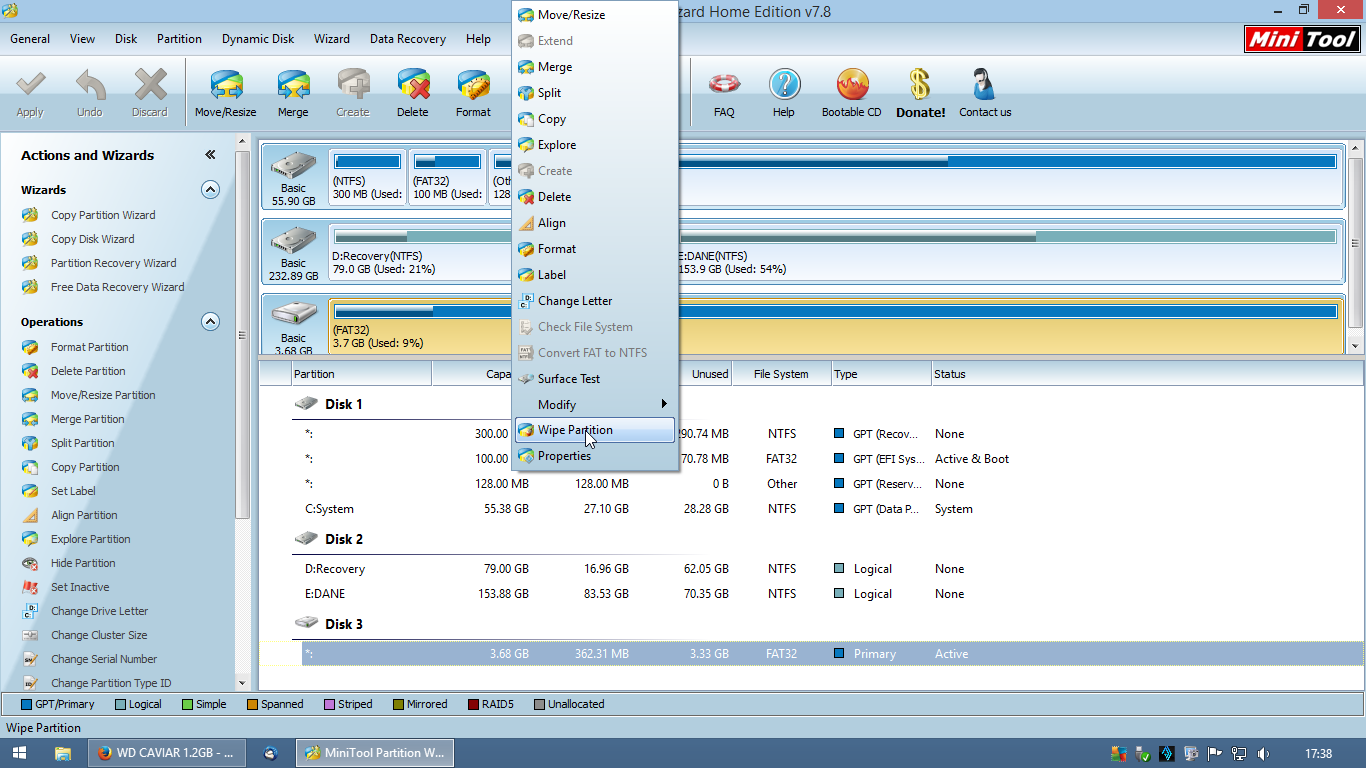Launch the Partition Recovery Wizard
Image resolution: width=1366 pixels, height=768 pixels.
[x=113, y=263]
